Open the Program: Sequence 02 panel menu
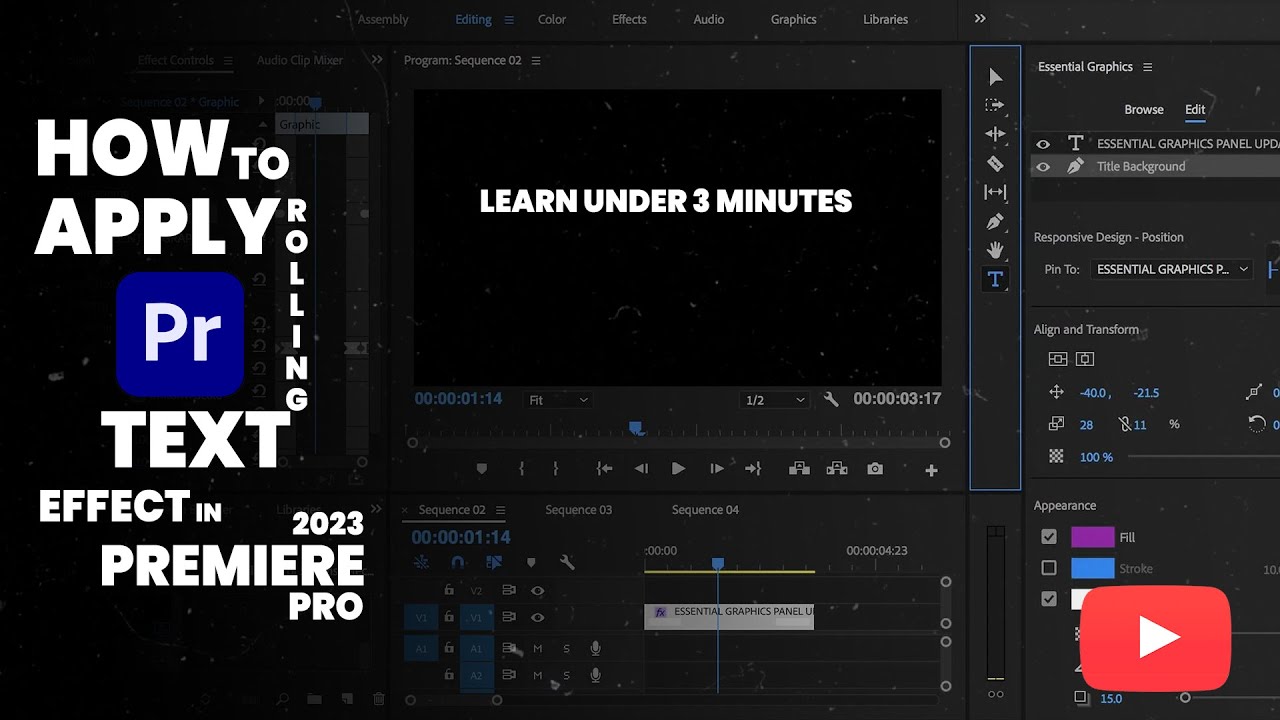1280x720 pixels. tap(536, 61)
